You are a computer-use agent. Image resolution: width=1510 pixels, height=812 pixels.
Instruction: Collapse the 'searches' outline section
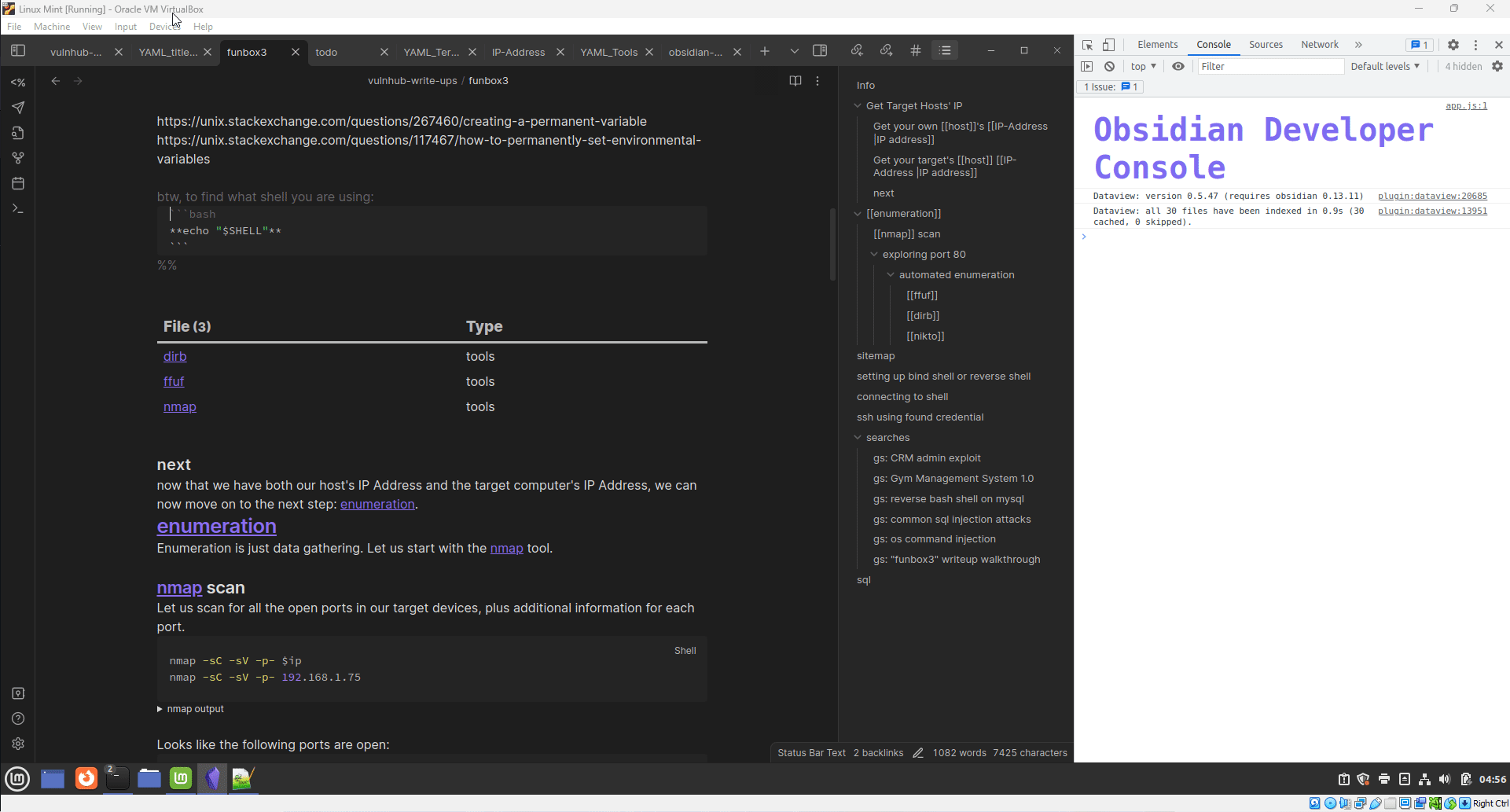858,438
